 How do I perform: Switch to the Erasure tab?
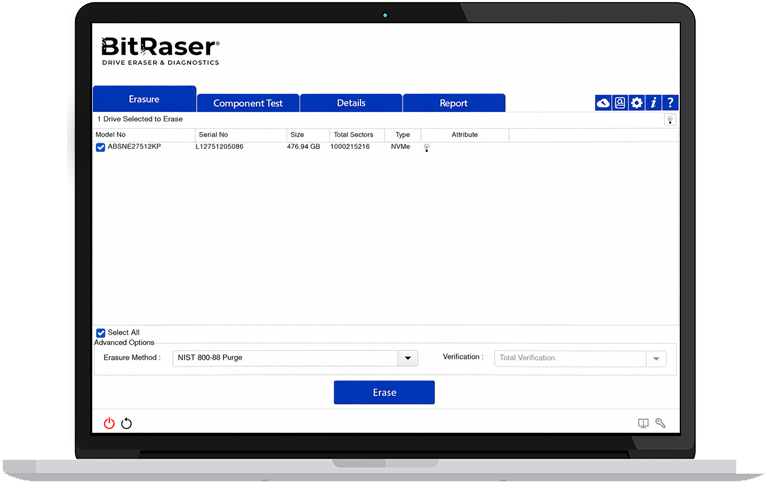point(144,99)
